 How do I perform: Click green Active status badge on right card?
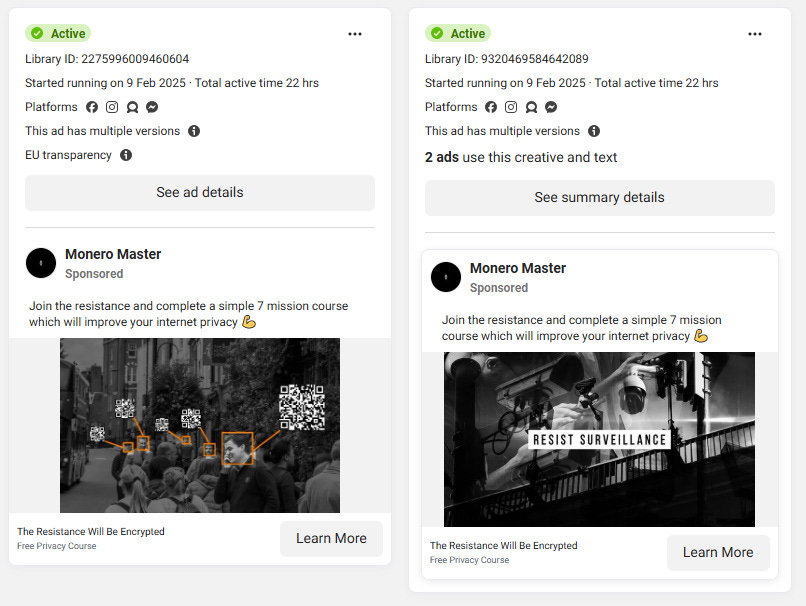pos(458,33)
